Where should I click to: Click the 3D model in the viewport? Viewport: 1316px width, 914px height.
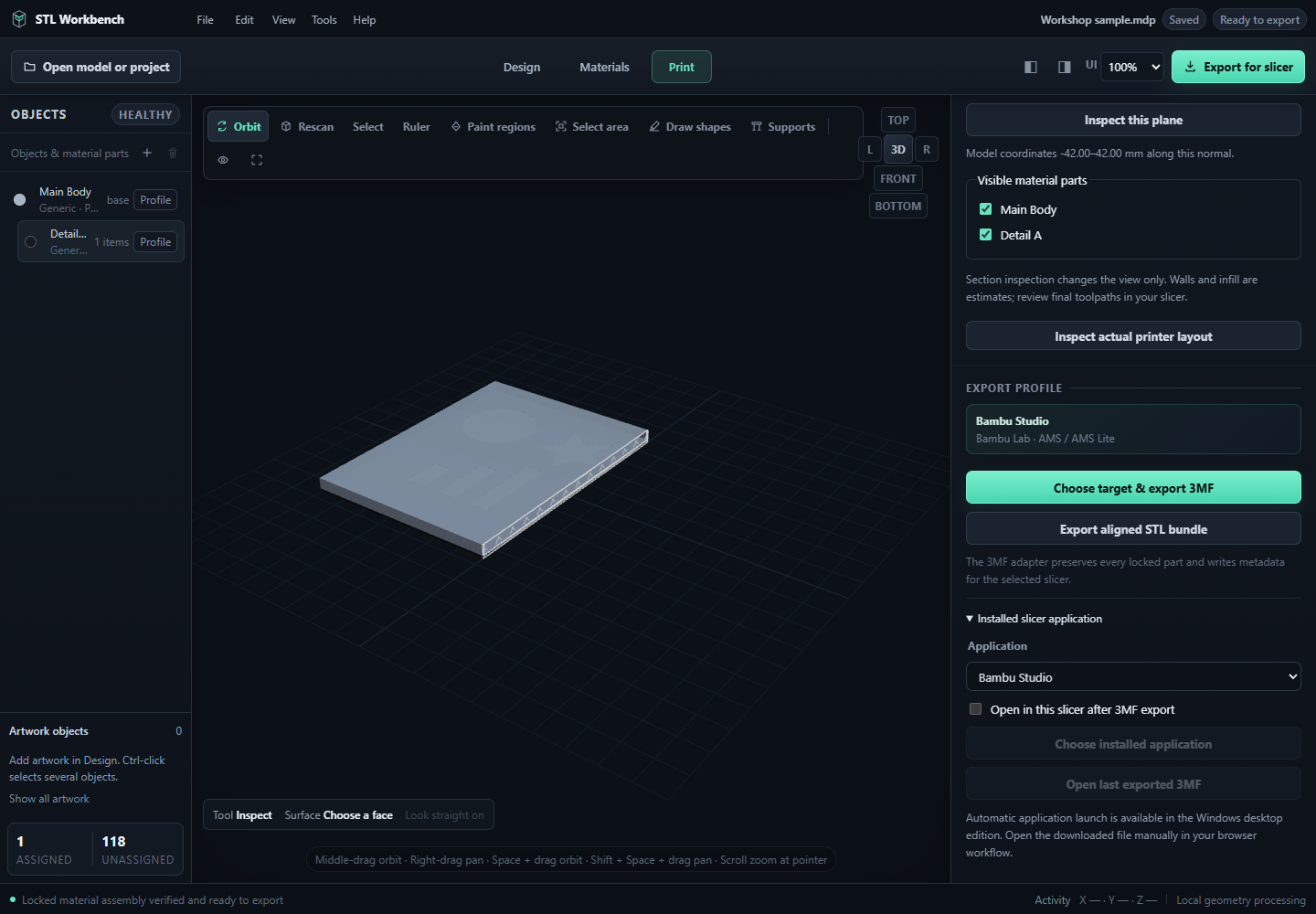(484, 468)
